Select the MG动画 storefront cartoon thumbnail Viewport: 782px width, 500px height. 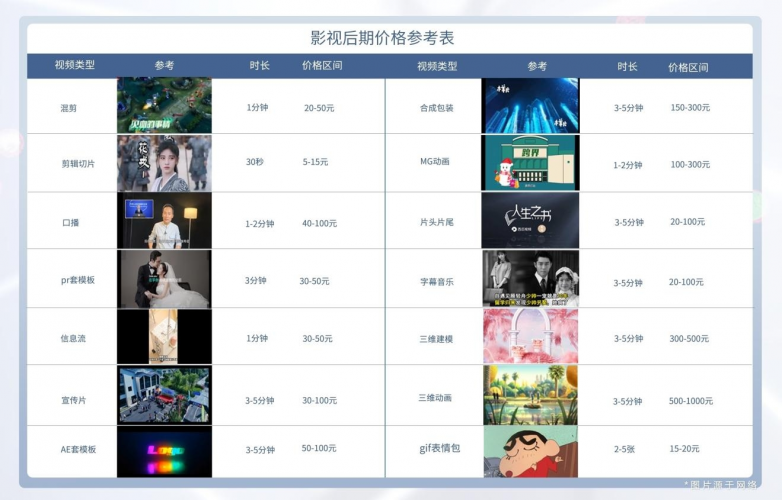coord(531,163)
